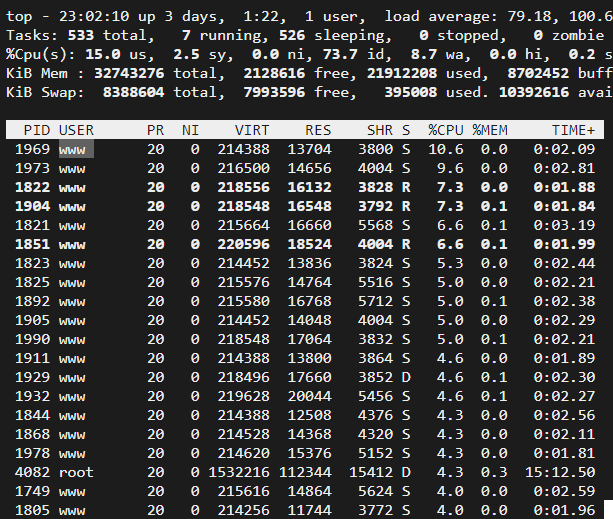Click the 73.7 id CPU idle value
613x519 pixels.
[340, 54]
